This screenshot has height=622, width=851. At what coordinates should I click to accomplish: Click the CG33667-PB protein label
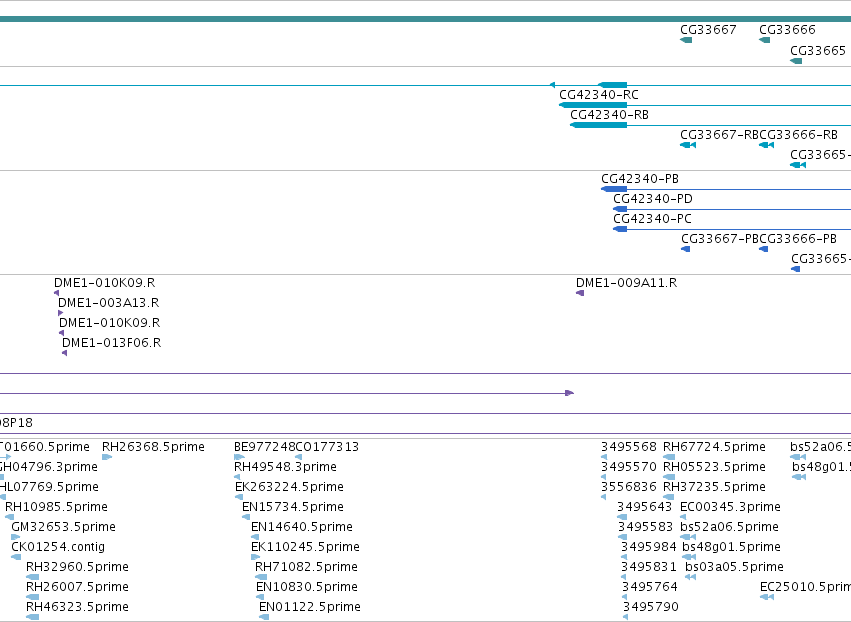click(x=720, y=239)
